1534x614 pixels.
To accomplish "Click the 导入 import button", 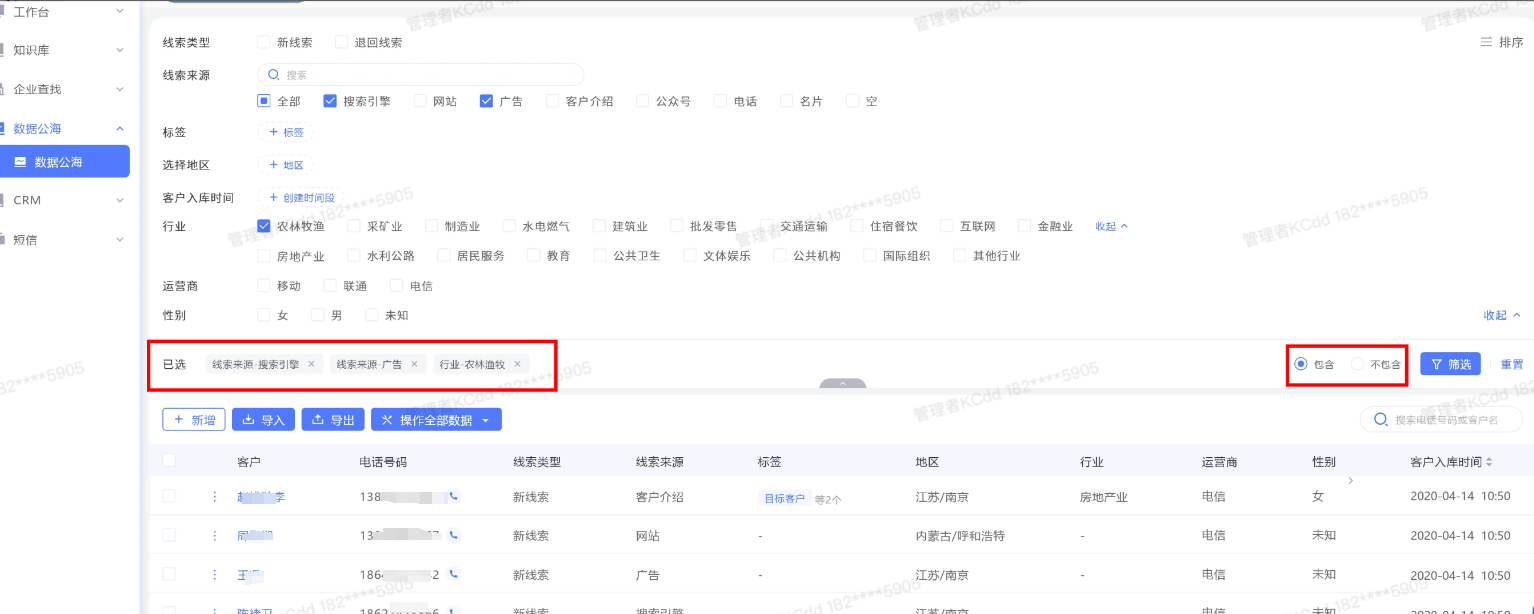I will click(263, 420).
